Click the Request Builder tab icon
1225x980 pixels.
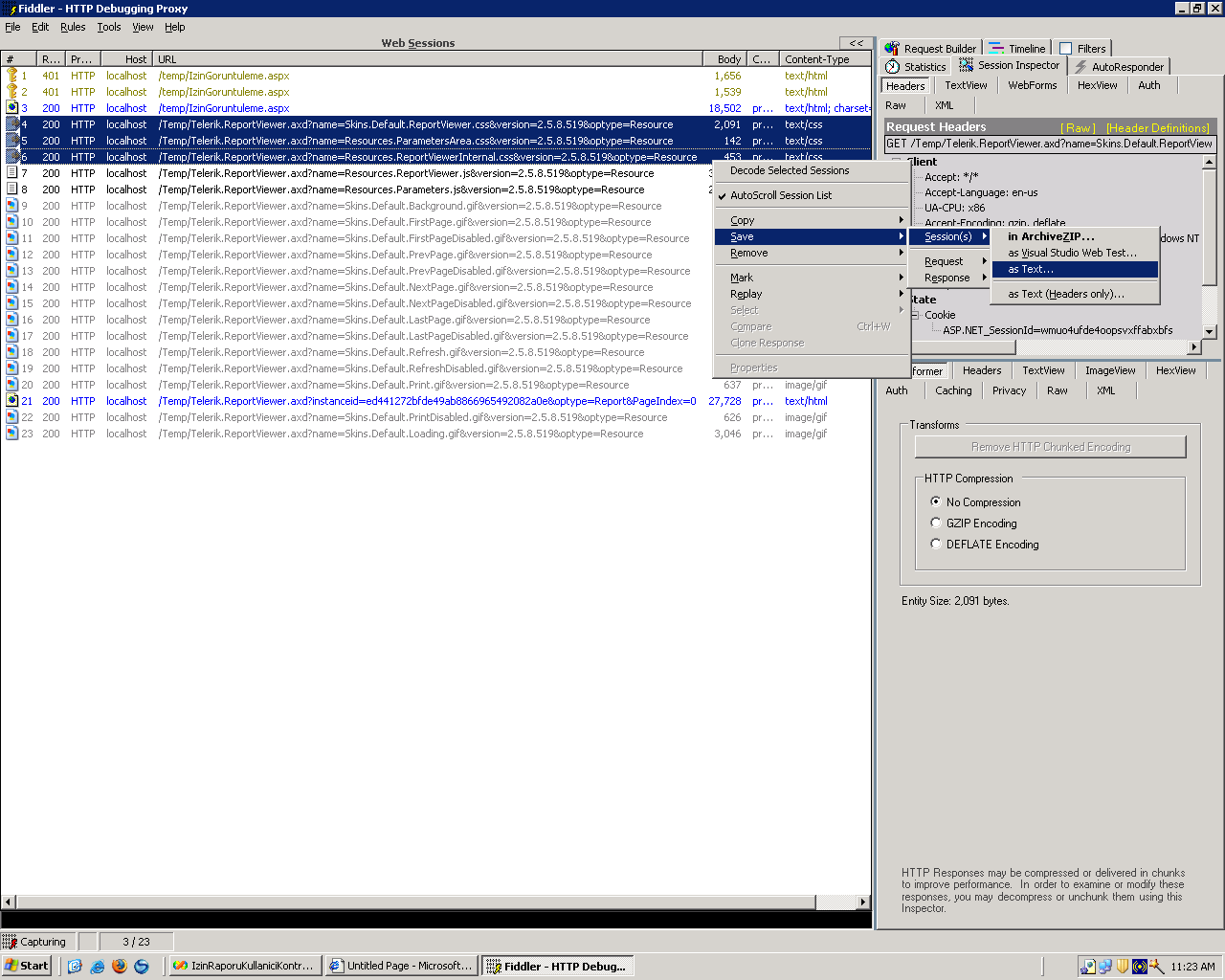(892, 48)
